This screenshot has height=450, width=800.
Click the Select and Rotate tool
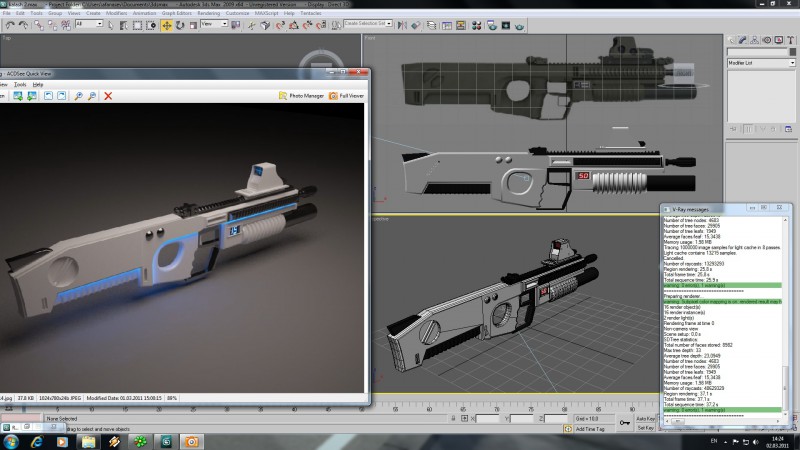pyautogui.click(x=179, y=25)
